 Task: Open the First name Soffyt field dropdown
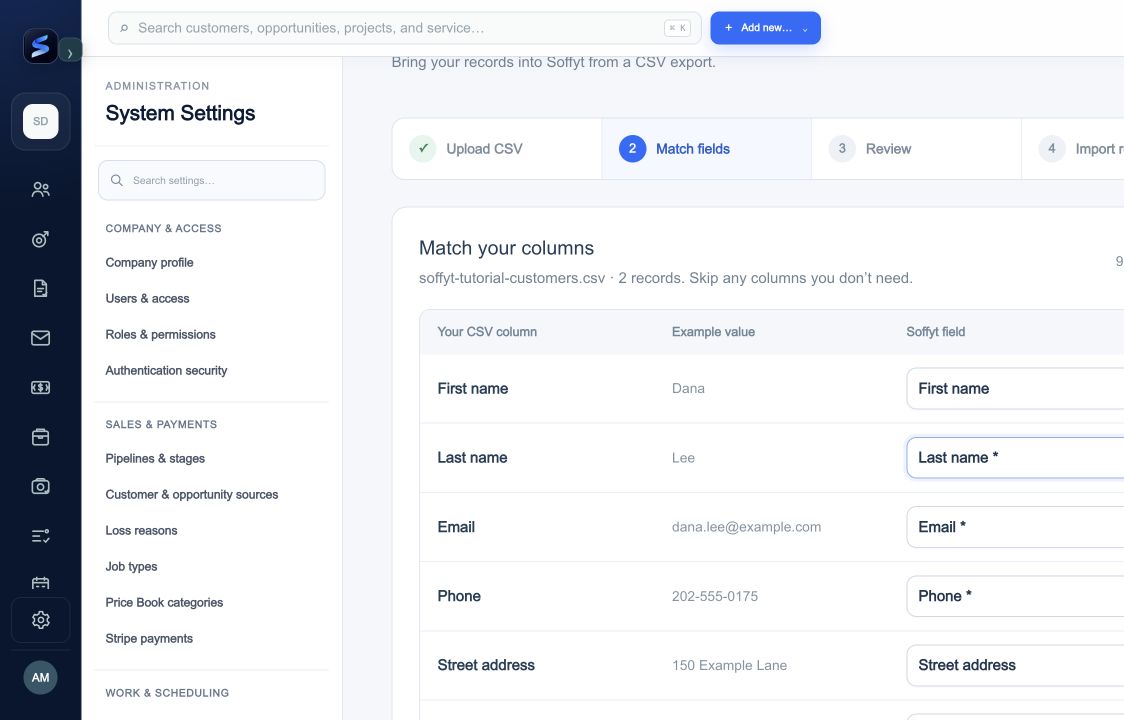pos(1015,388)
